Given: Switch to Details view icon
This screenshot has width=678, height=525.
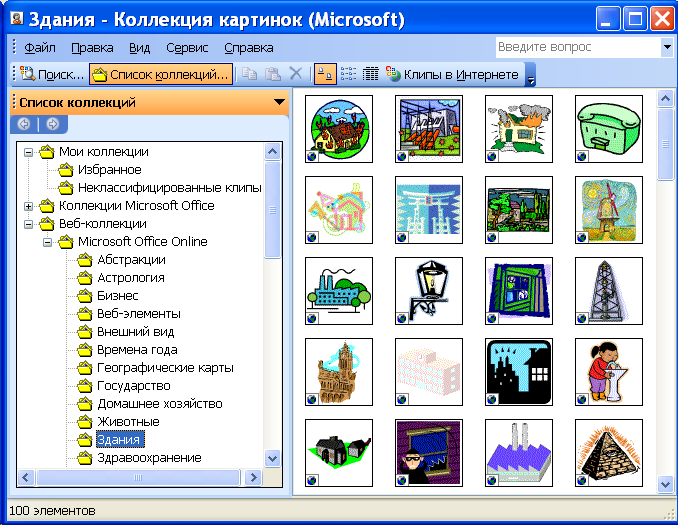Looking at the screenshot, I should coord(371,74).
